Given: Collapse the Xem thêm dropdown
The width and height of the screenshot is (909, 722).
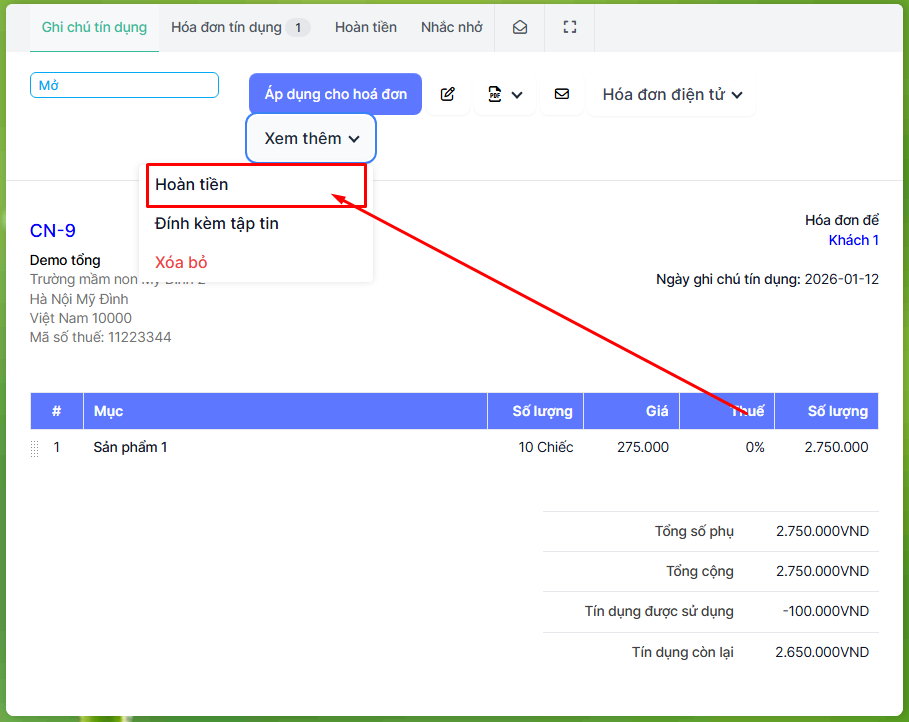Looking at the screenshot, I should [x=311, y=138].
